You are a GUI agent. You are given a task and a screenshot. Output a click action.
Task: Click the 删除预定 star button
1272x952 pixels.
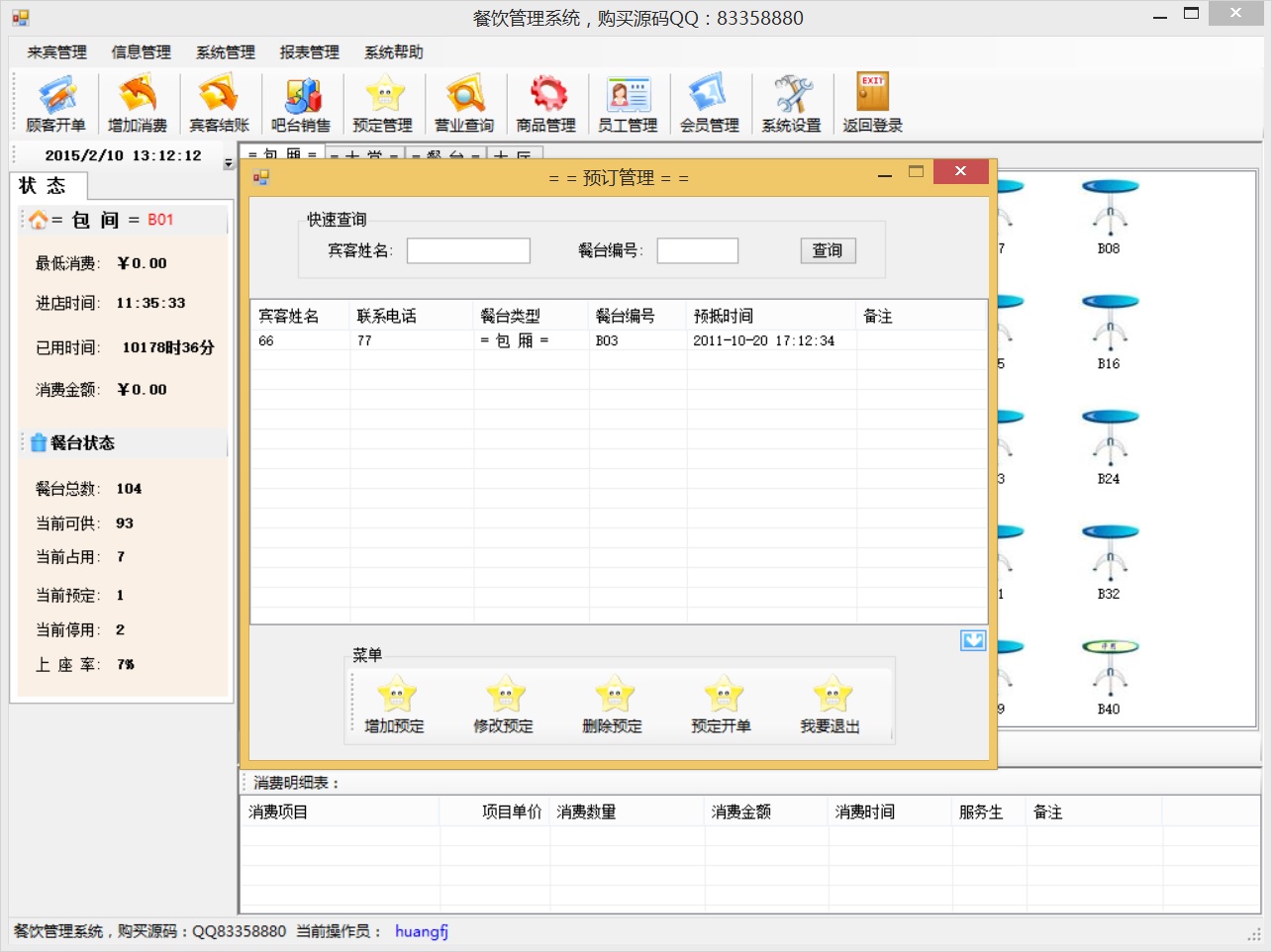point(613,704)
